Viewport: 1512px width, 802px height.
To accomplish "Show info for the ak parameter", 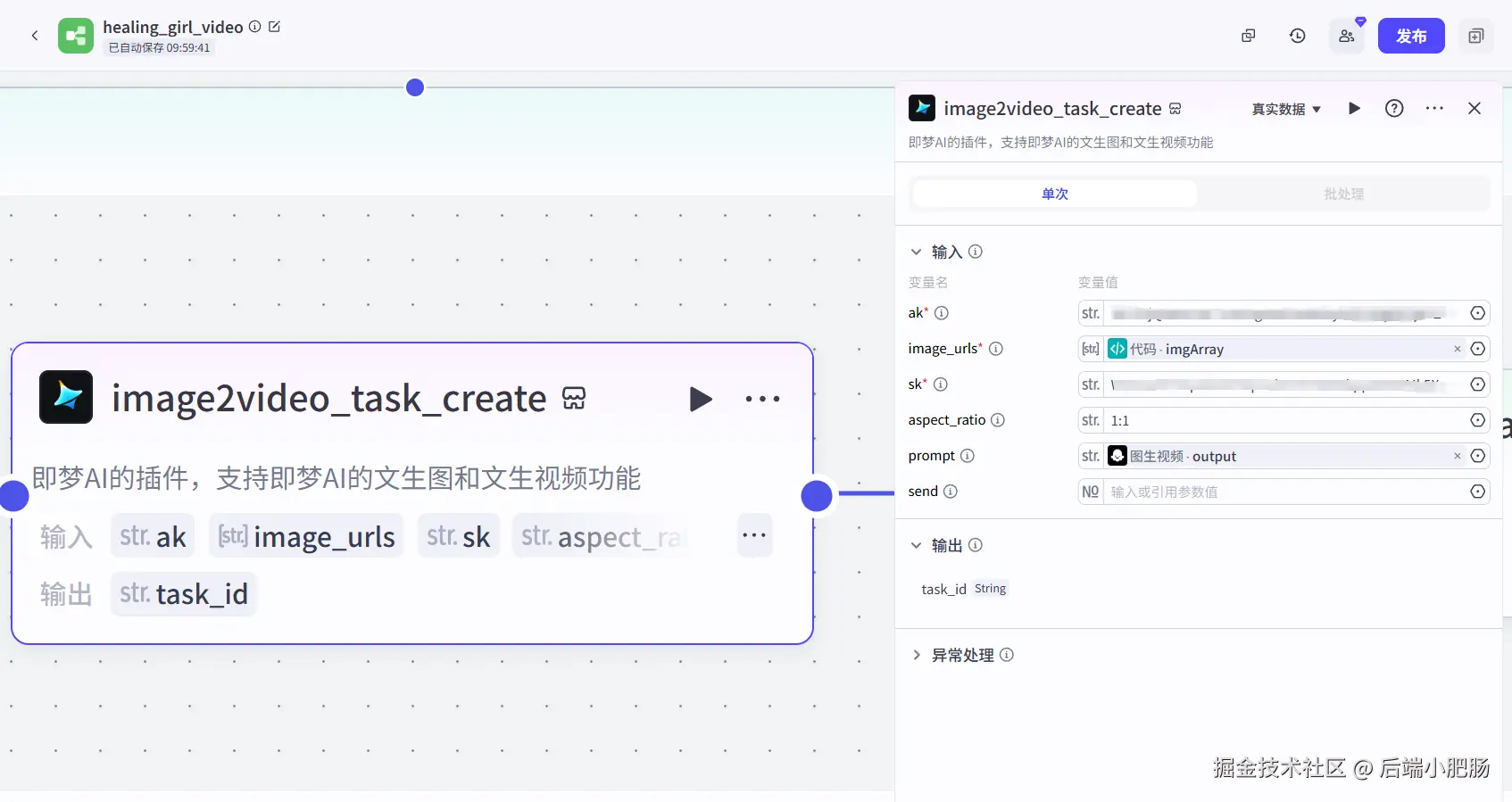I will click(942, 313).
